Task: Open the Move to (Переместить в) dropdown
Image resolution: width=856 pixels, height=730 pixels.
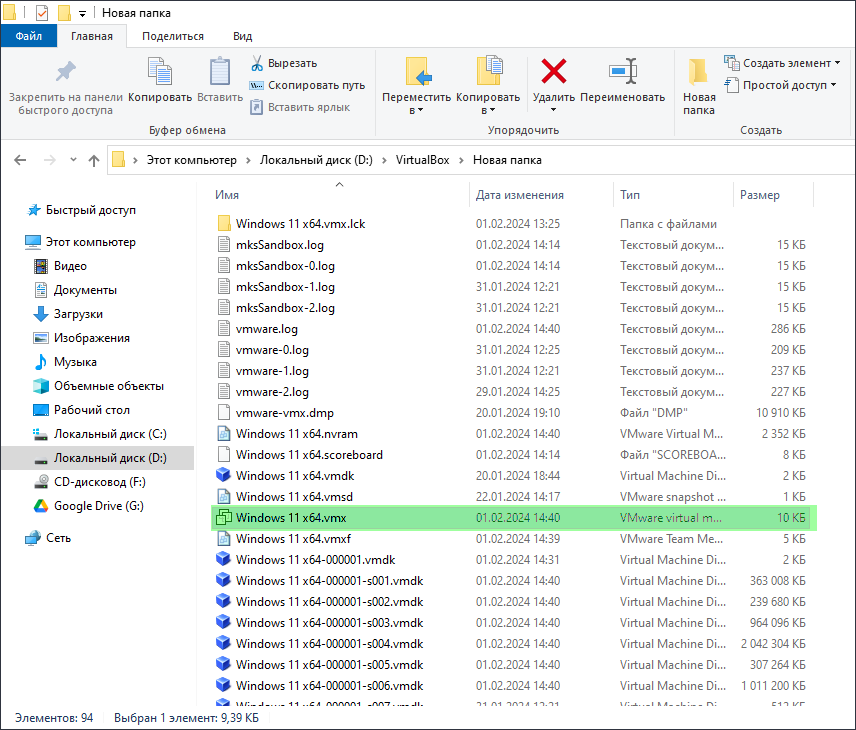Action: 417,86
